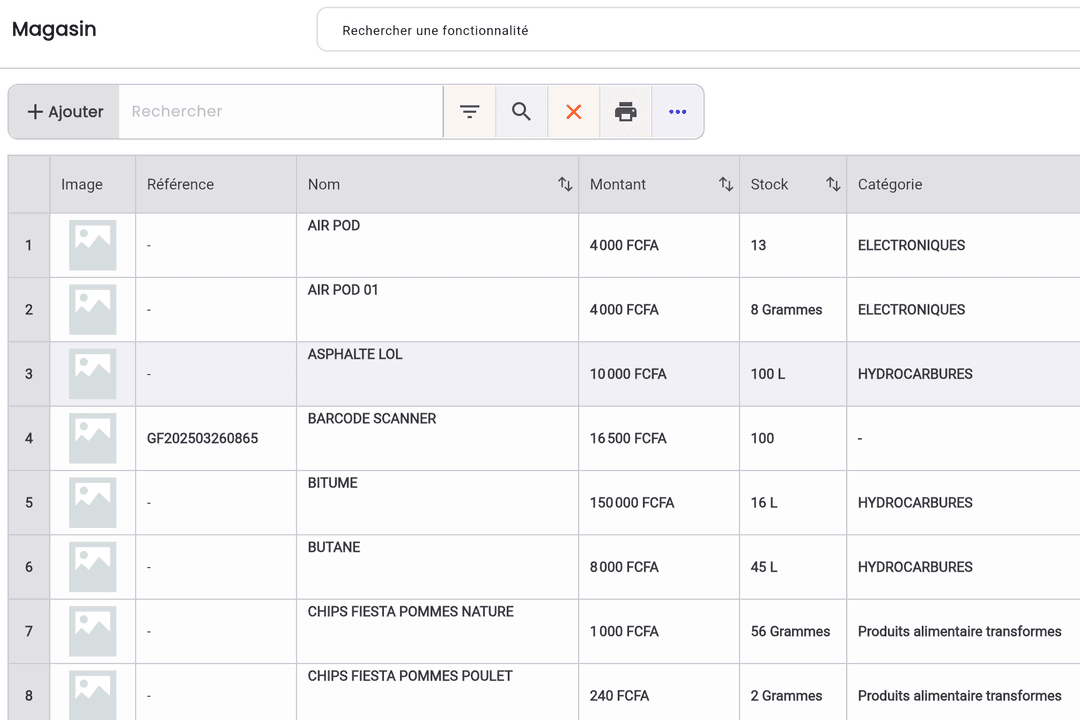Viewport: 1080px width, 720px height.
Task: Open the filter options icon
Action: pos(470,112)
